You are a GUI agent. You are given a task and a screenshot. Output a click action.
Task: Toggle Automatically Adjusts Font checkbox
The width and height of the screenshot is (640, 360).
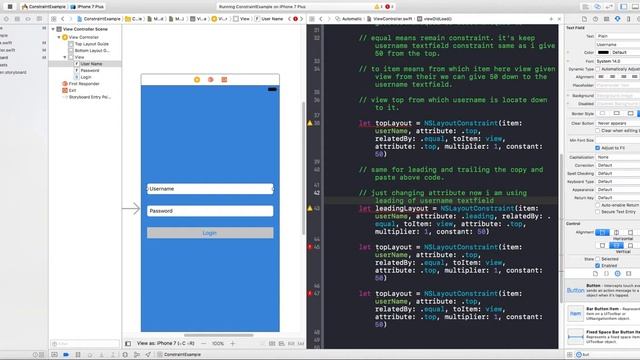[x=598, y=69]
